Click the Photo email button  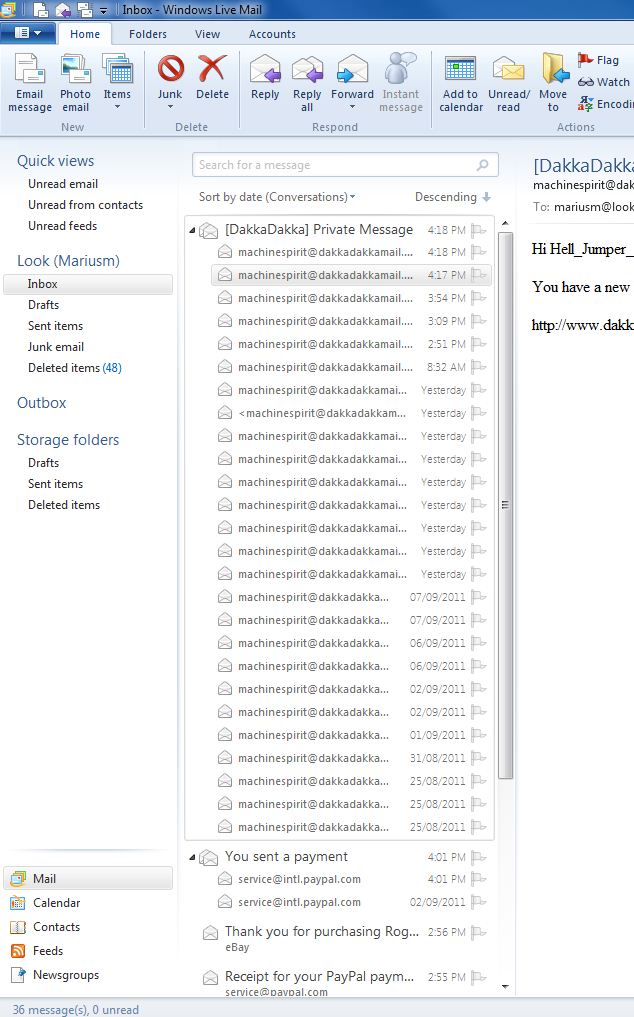75,83
